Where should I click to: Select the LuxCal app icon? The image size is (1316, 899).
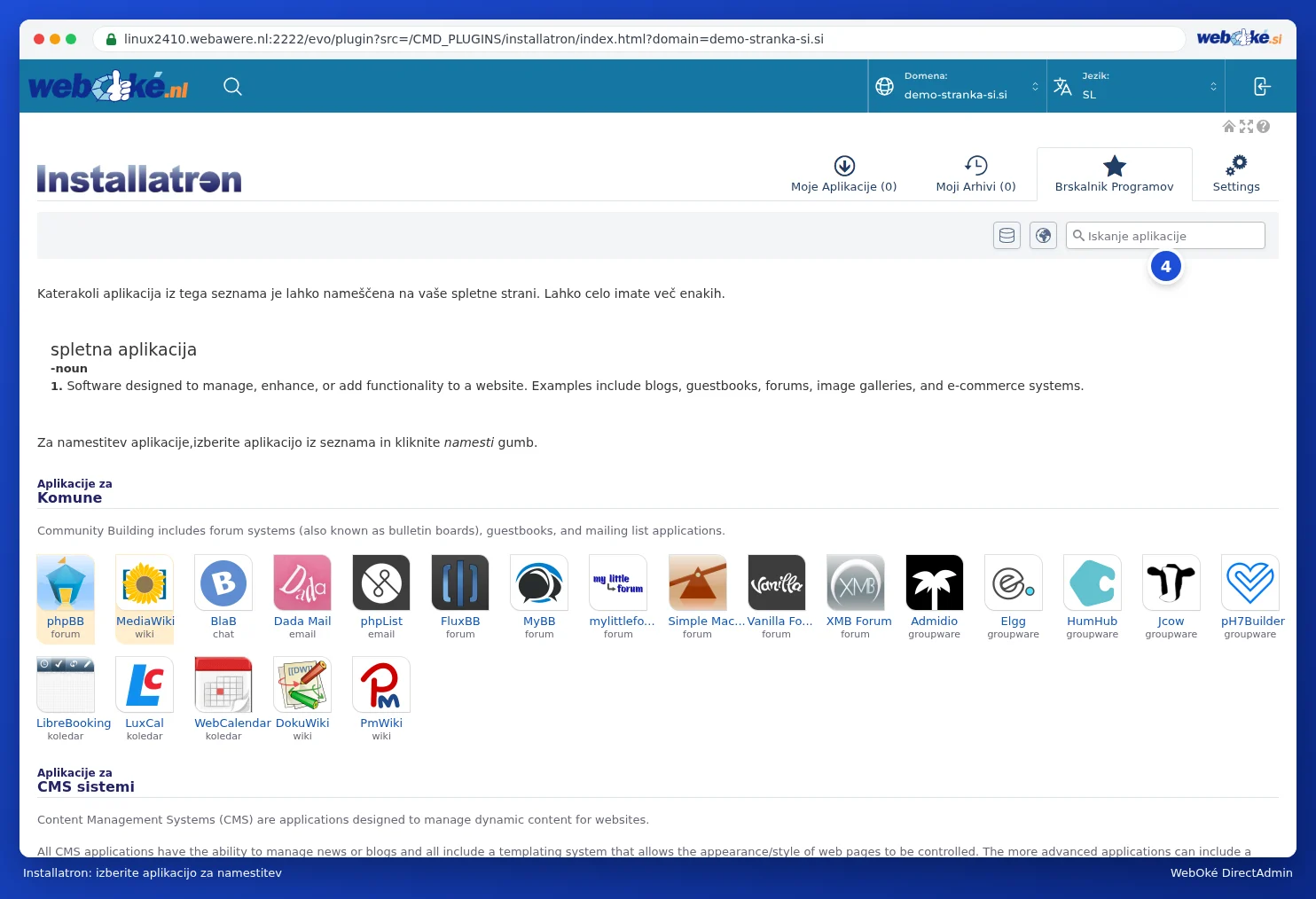145,685
